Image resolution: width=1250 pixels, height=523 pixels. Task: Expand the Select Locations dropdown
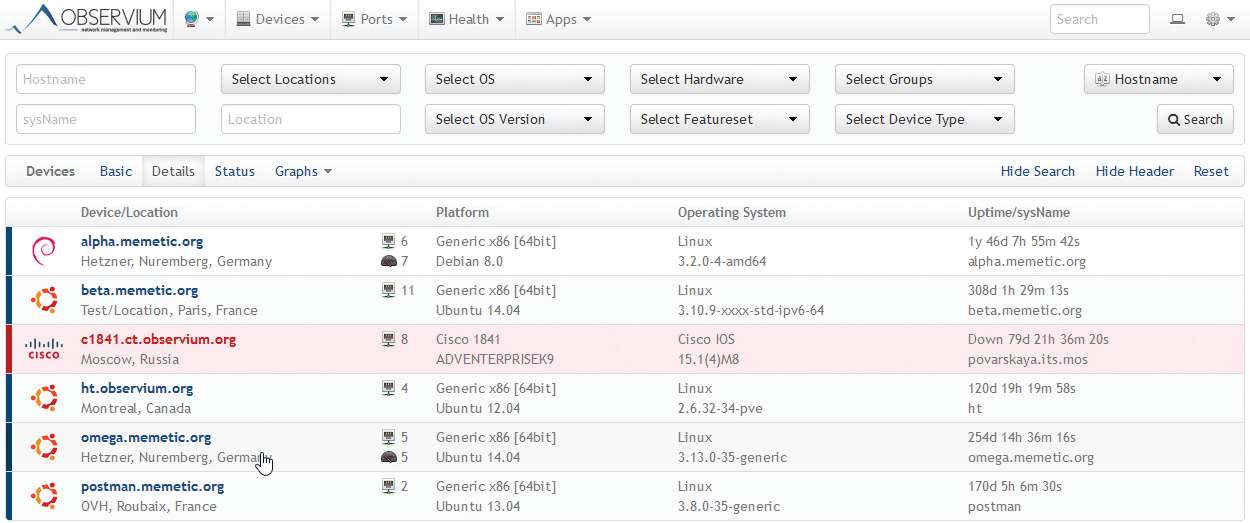310,79
